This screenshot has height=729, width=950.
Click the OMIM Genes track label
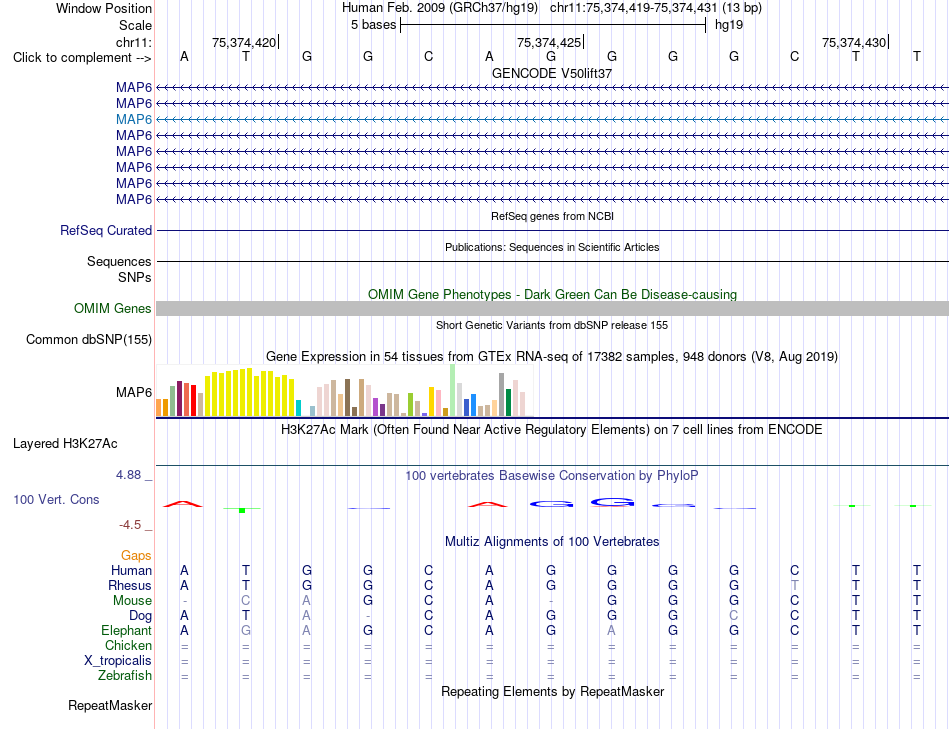coord(112,308)
